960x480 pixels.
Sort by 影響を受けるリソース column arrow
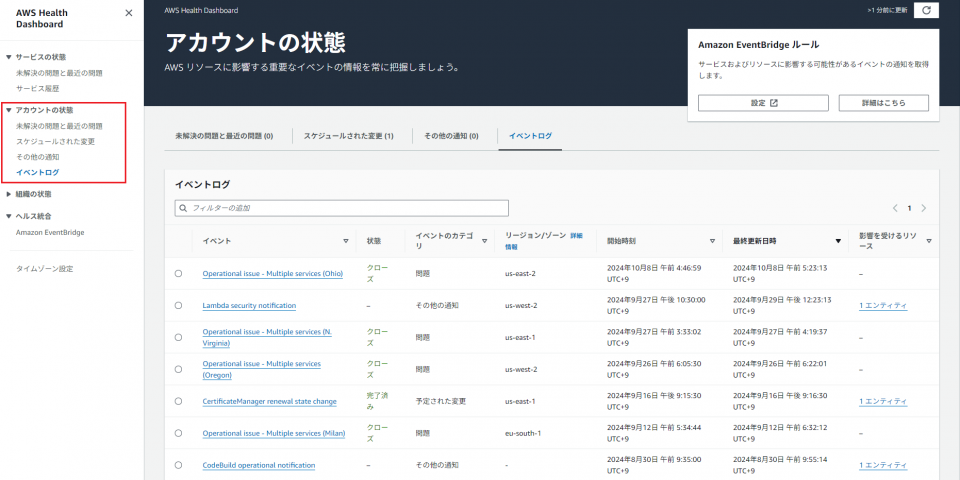(x=929, y=241)
